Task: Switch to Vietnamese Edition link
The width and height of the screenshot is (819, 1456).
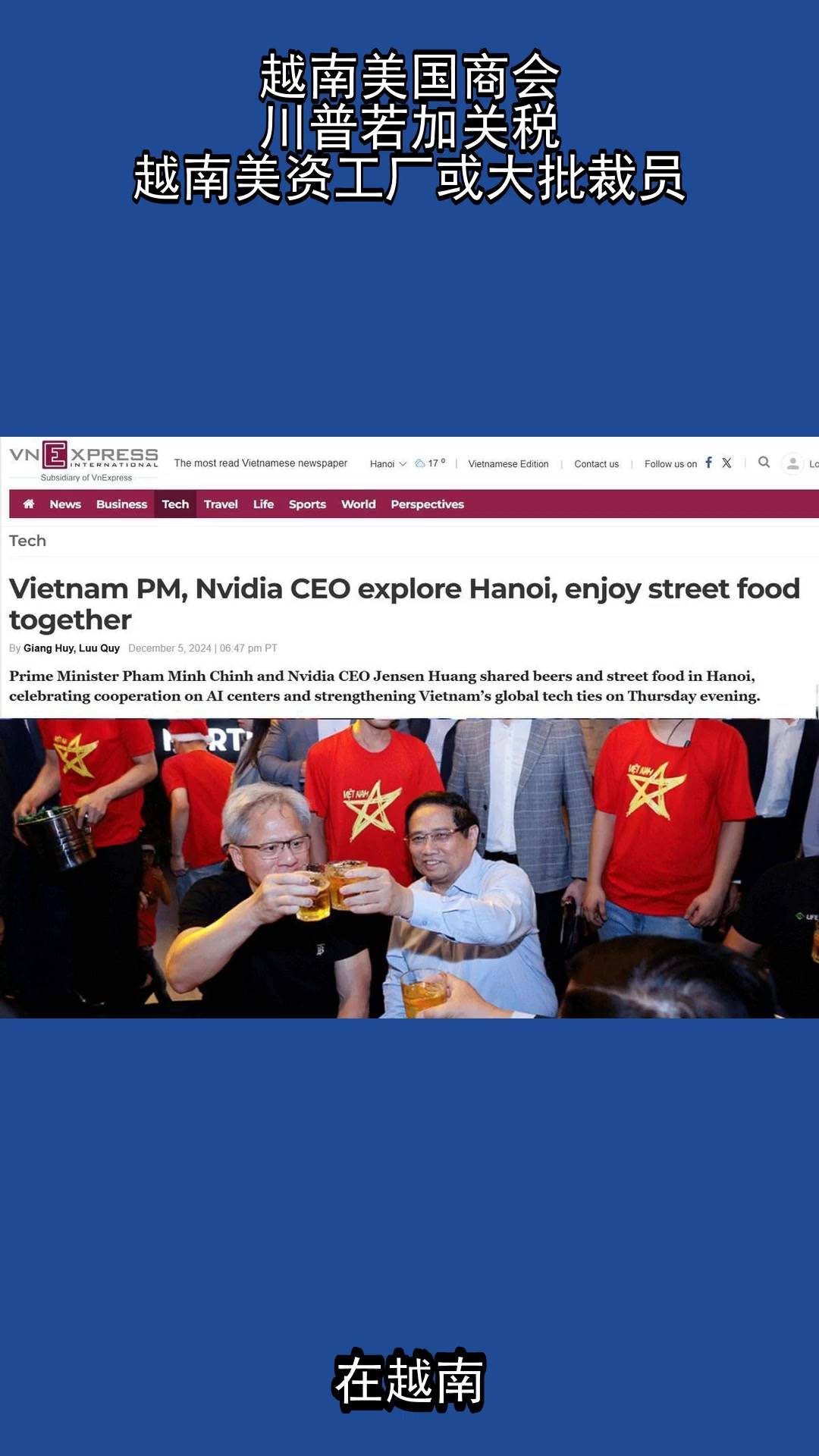Action: pyautogui.click(x=508, y=464)
